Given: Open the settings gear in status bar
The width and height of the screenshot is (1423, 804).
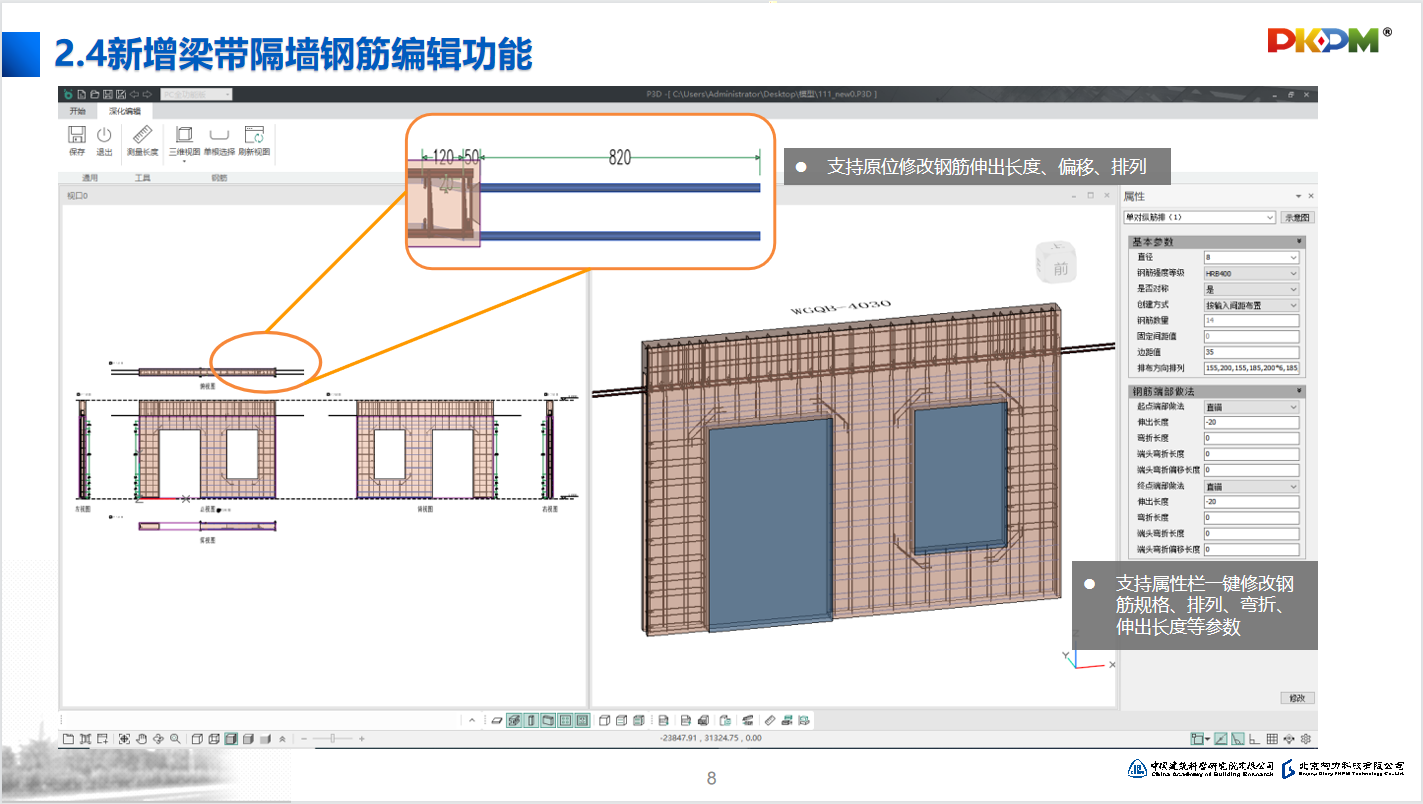Looking at the screenshot, I should point(1305,739).
